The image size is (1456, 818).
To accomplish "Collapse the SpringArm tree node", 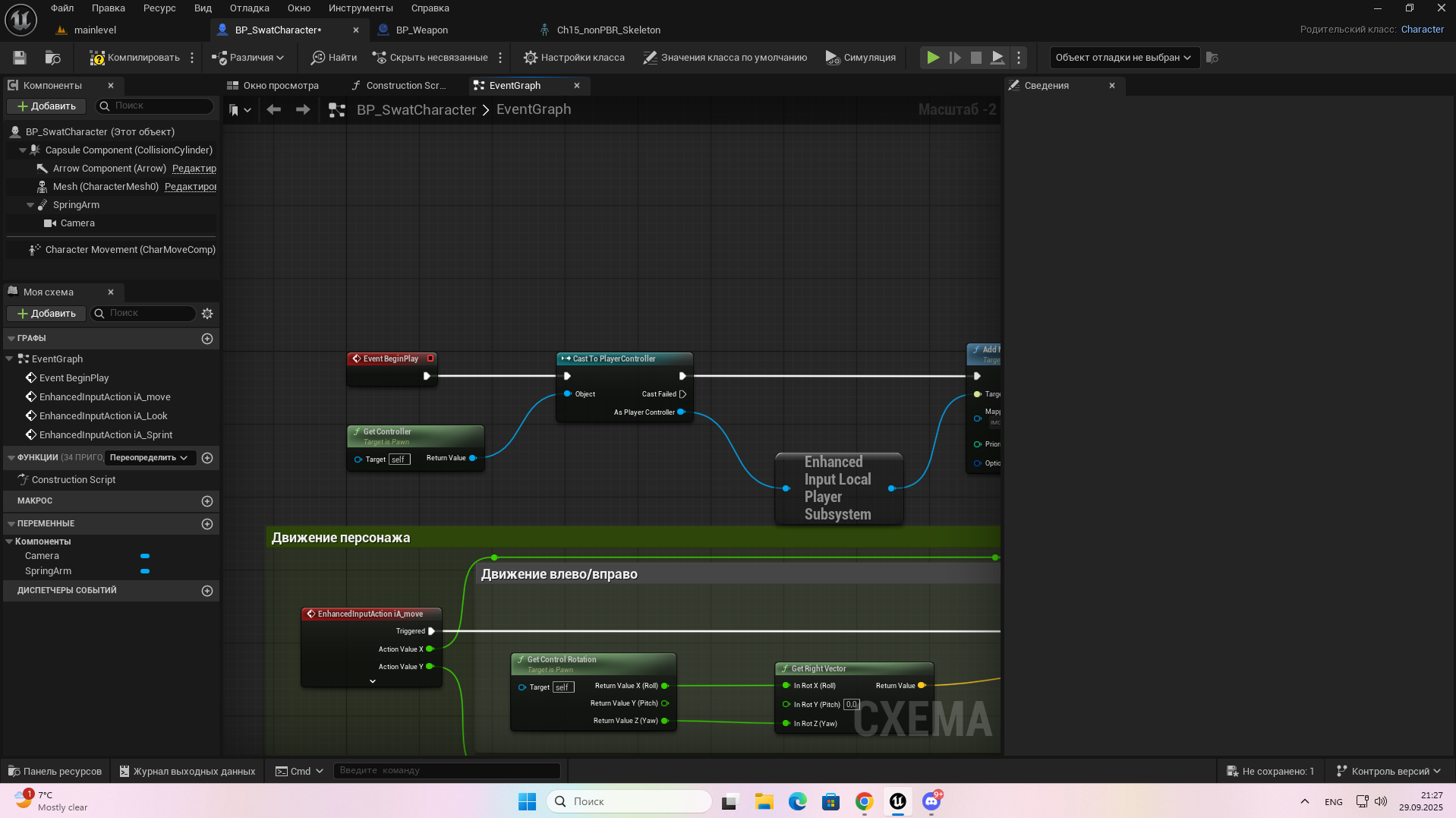I will (x=30, y=205).
